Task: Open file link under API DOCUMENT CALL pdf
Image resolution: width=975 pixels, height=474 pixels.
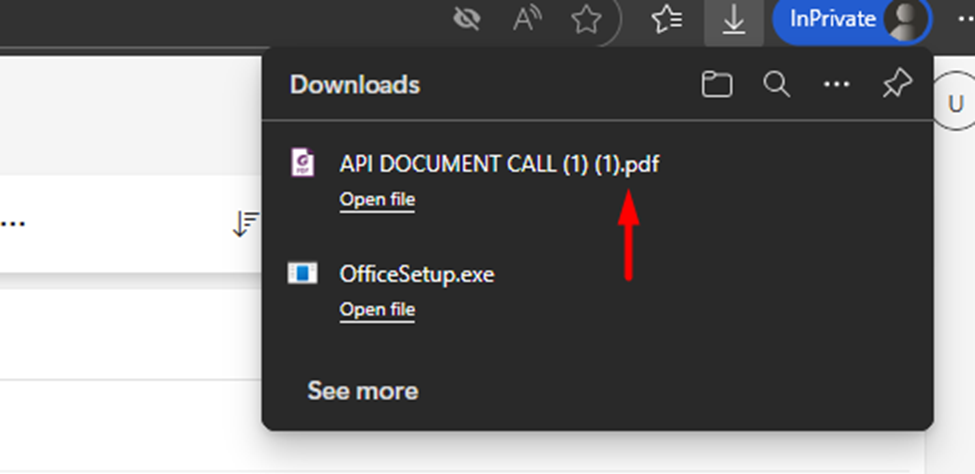Action: [377, 200]
